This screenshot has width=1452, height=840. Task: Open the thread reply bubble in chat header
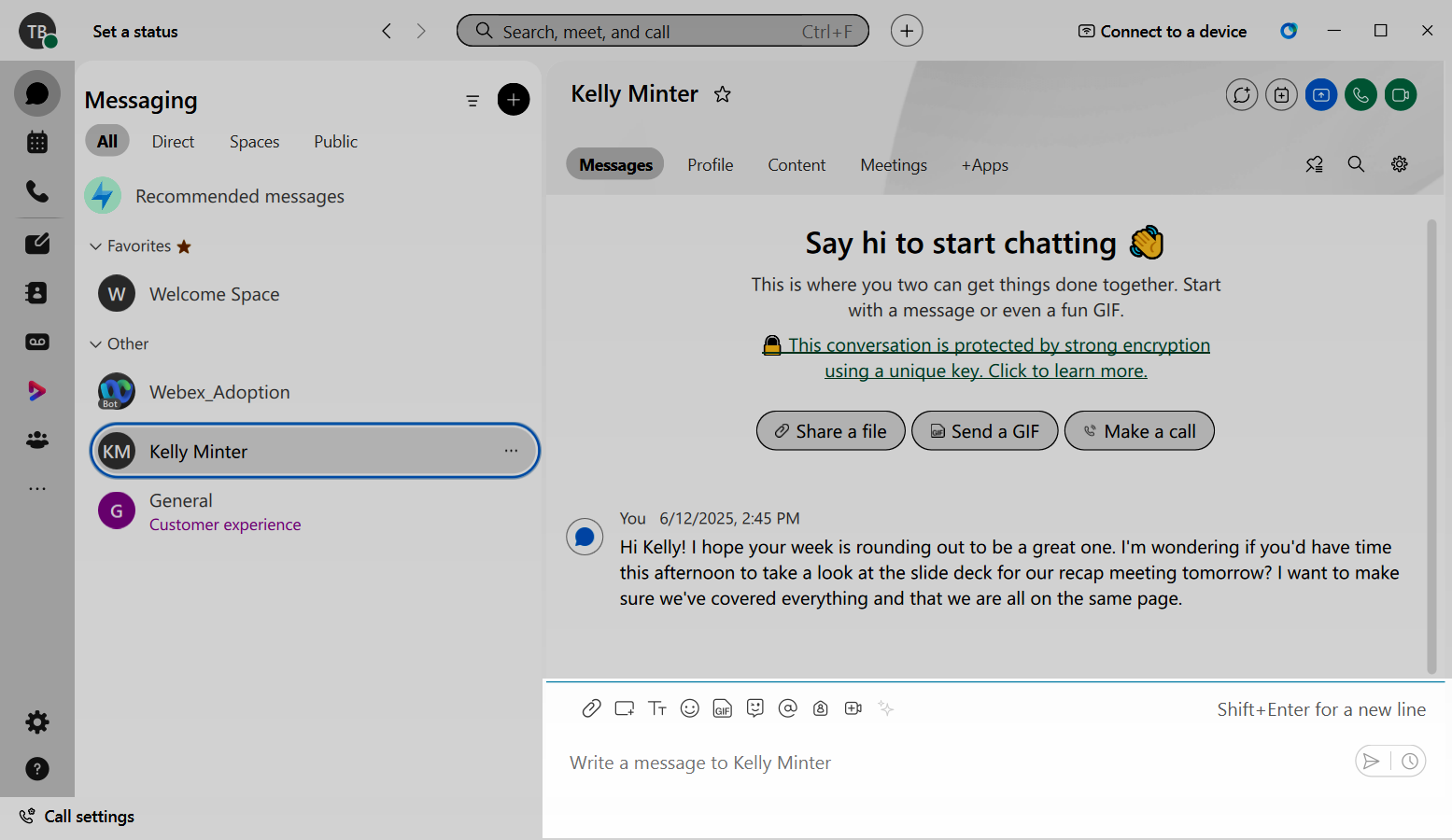click(1242, 94)
